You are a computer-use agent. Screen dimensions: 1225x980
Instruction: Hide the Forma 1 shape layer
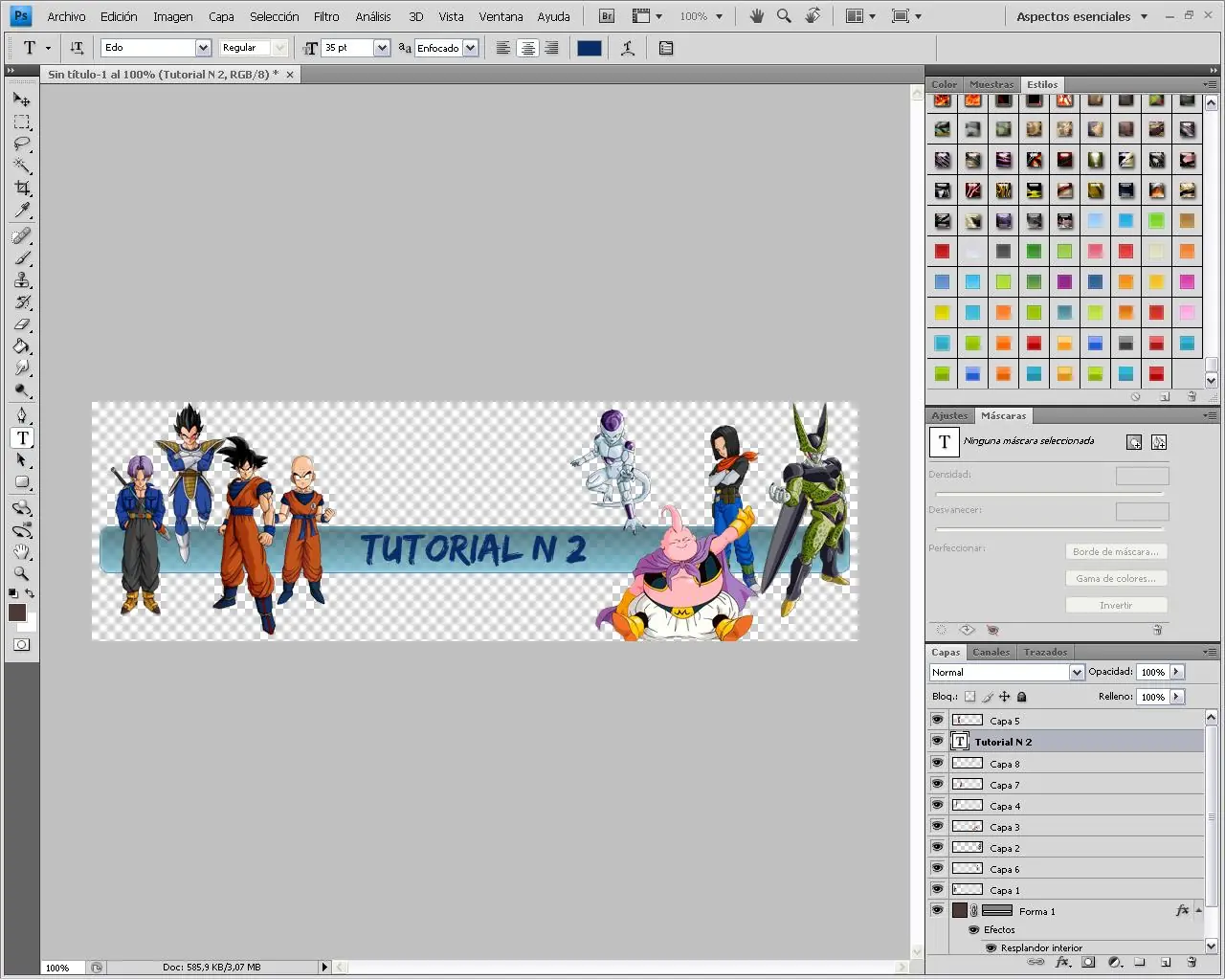point(938,910)
